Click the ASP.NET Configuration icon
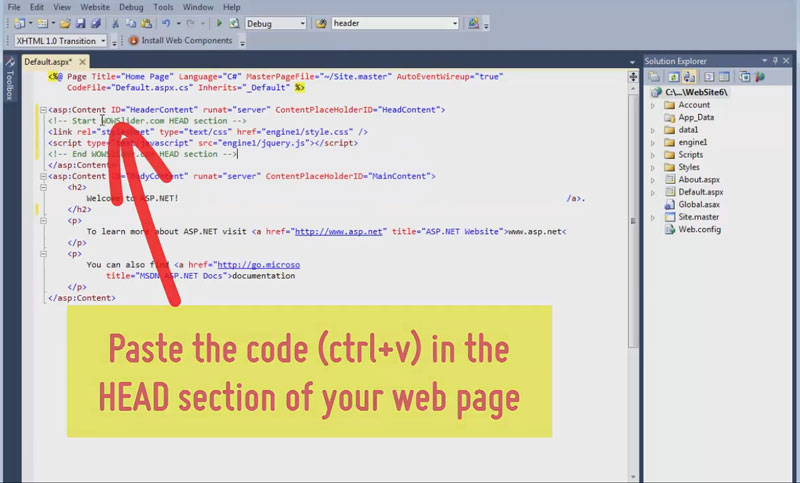Image resolution: width=800 pixels, height=483 pixels. (x=760, y=77)
